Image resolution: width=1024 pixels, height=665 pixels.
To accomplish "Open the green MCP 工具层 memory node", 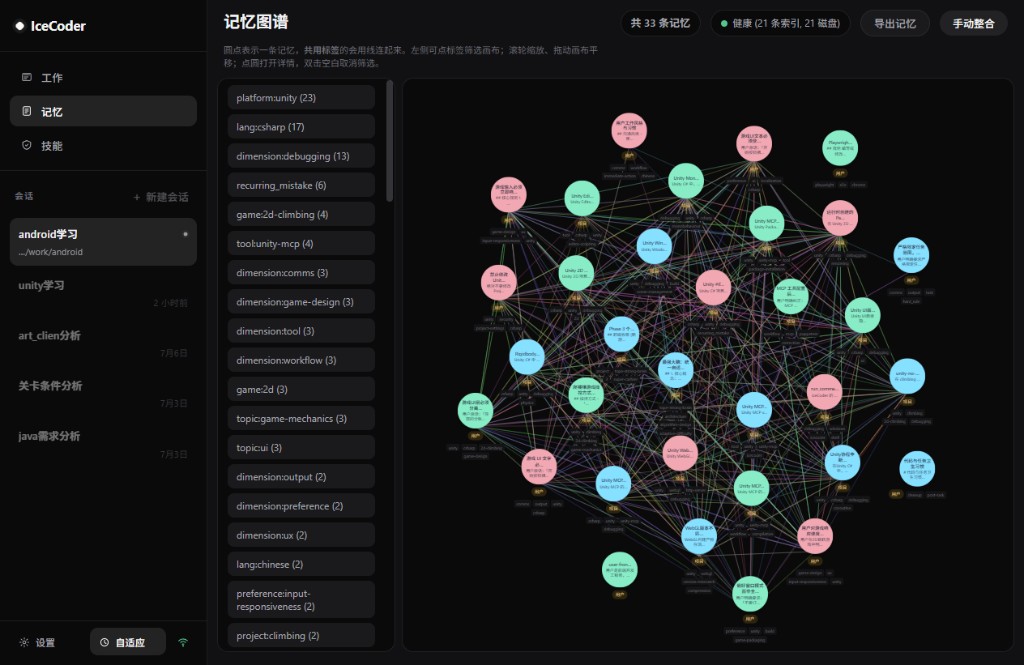I will coord(790,296).
